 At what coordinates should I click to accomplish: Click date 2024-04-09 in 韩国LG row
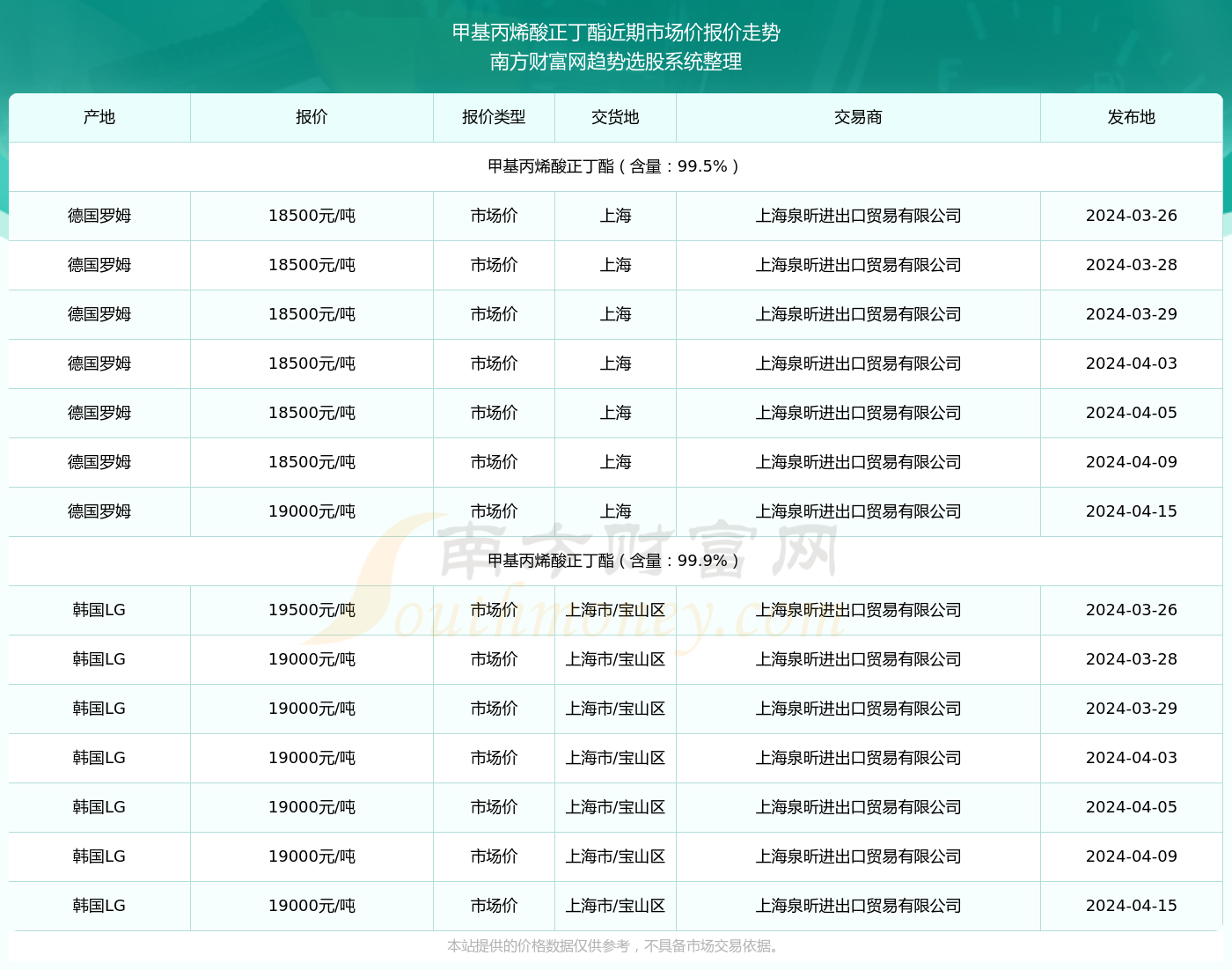point(1132,856)
